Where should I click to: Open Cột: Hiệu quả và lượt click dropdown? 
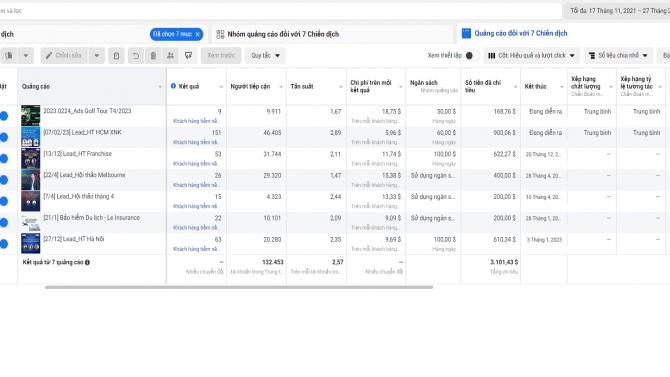tap(532, 56)
